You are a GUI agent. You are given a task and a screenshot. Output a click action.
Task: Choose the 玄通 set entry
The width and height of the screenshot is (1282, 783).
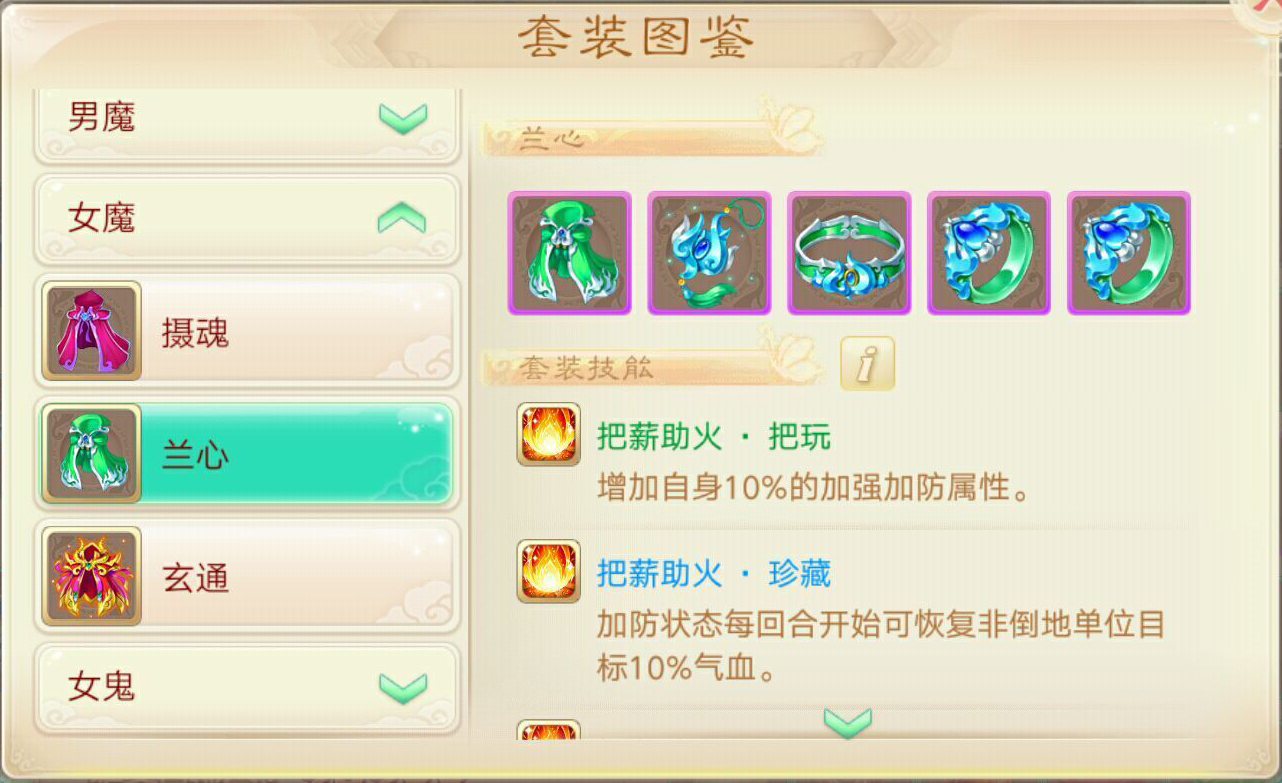(248, 577)
